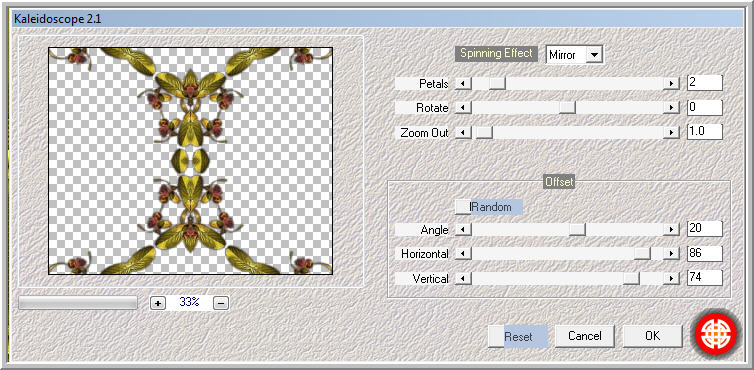Image resolution: width=754 pixels, height=370 pixels.
Task: Click the Reset button
Action: tap(518, 336)
